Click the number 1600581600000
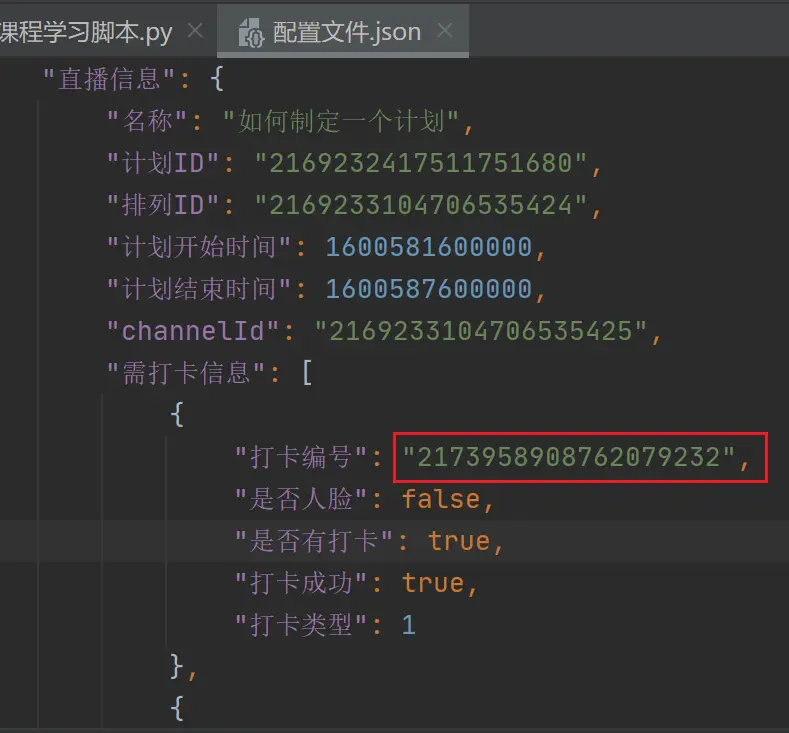Screen dimensions: 789x733 429,247
